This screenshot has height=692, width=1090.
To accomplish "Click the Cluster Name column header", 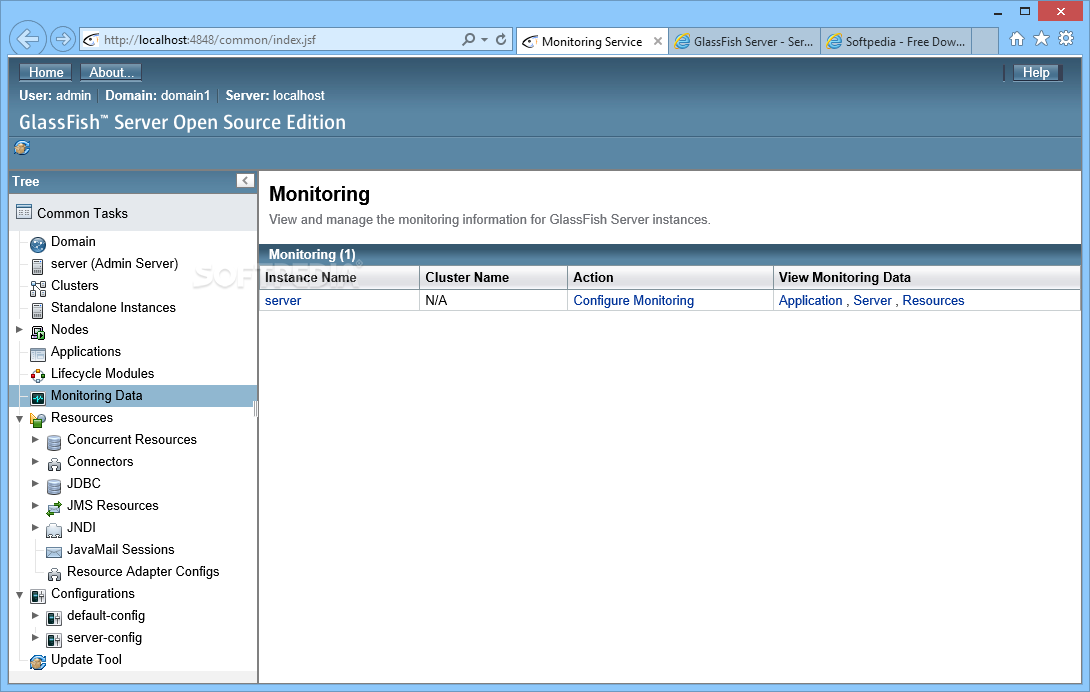I will click(494, 277).
